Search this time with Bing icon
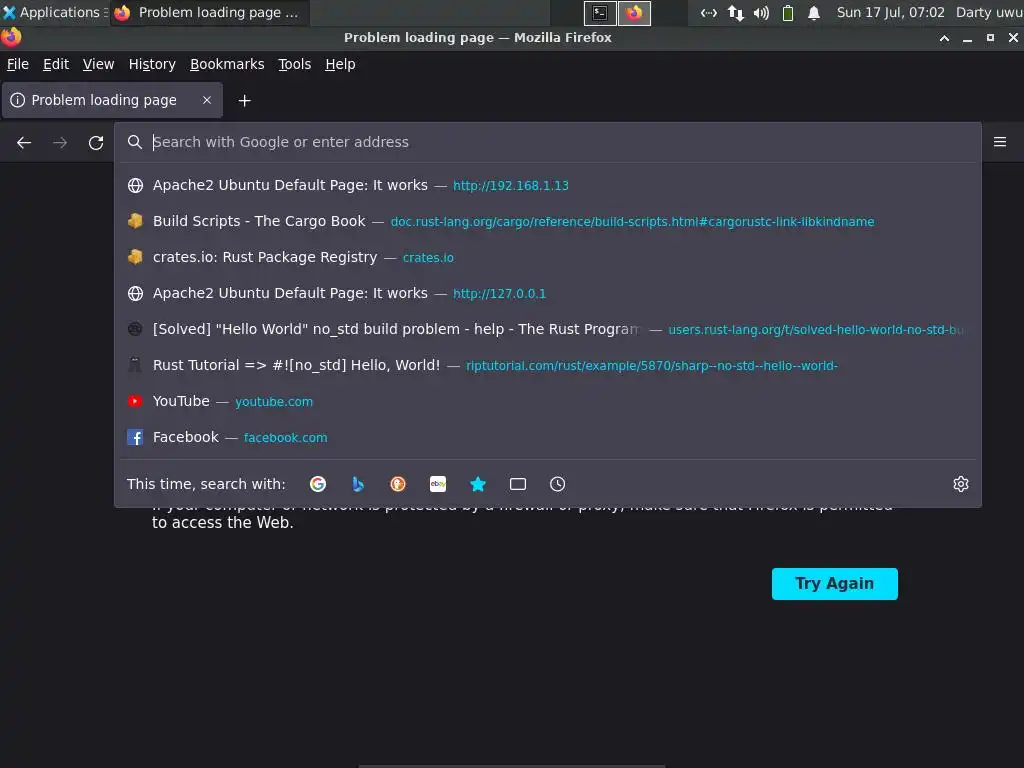Viewport: 1024px width, 768px height. click(x=358, y=484)
